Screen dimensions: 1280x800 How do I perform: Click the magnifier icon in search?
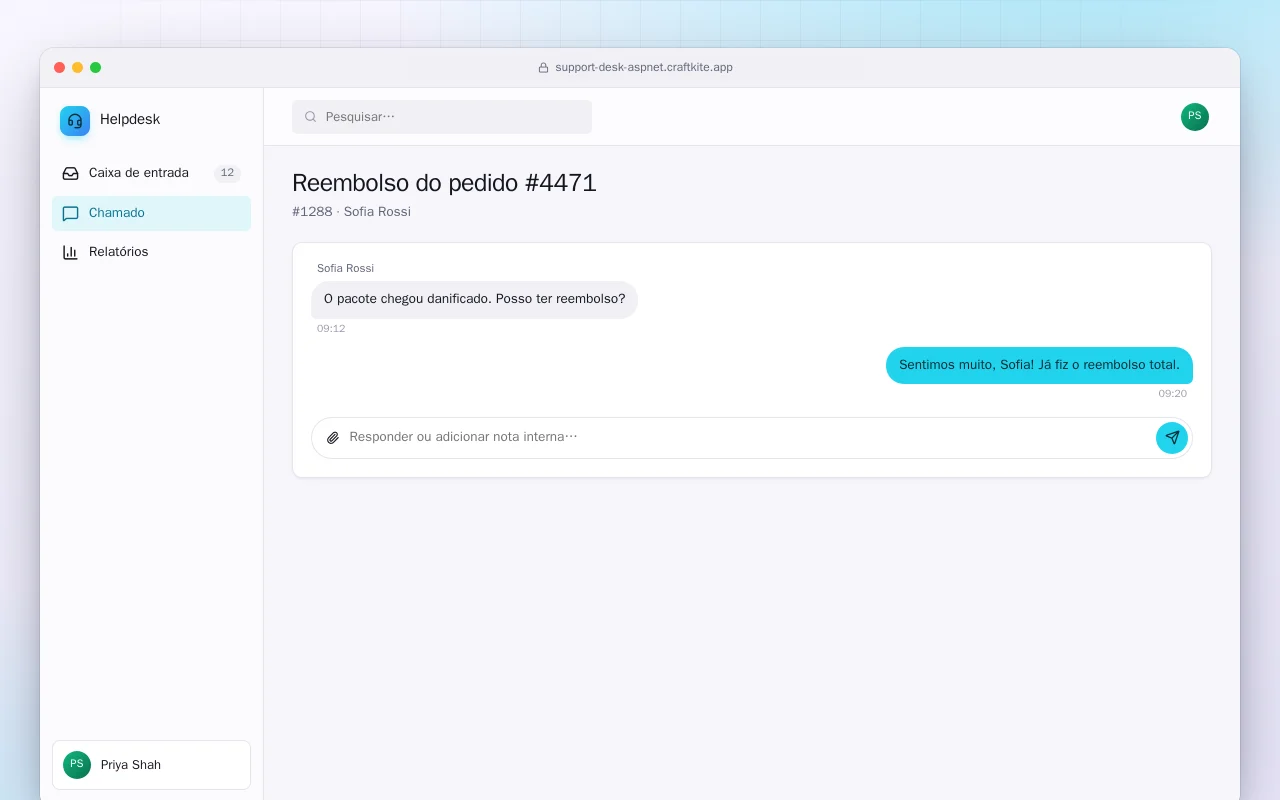tap(311, 117)
